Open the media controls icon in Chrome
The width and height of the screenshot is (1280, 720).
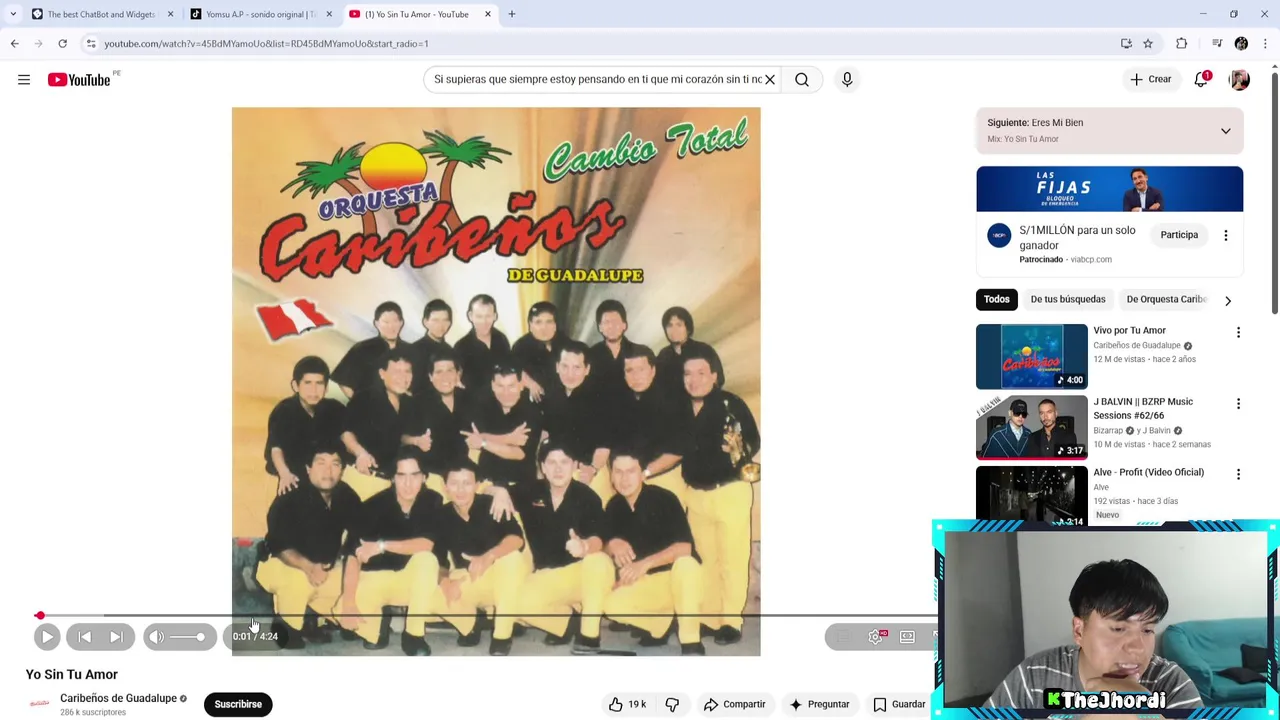coord(1217,44)
